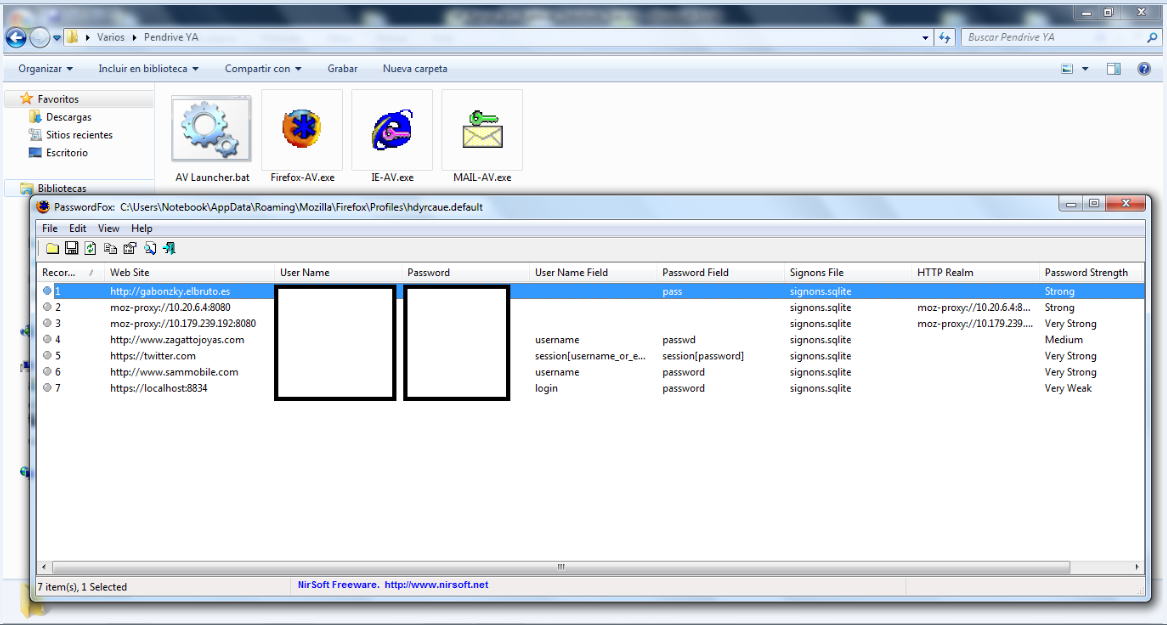Open PasswordFox File menu
The height and width of the screenshot is (625, 1167).
[50, 228]
